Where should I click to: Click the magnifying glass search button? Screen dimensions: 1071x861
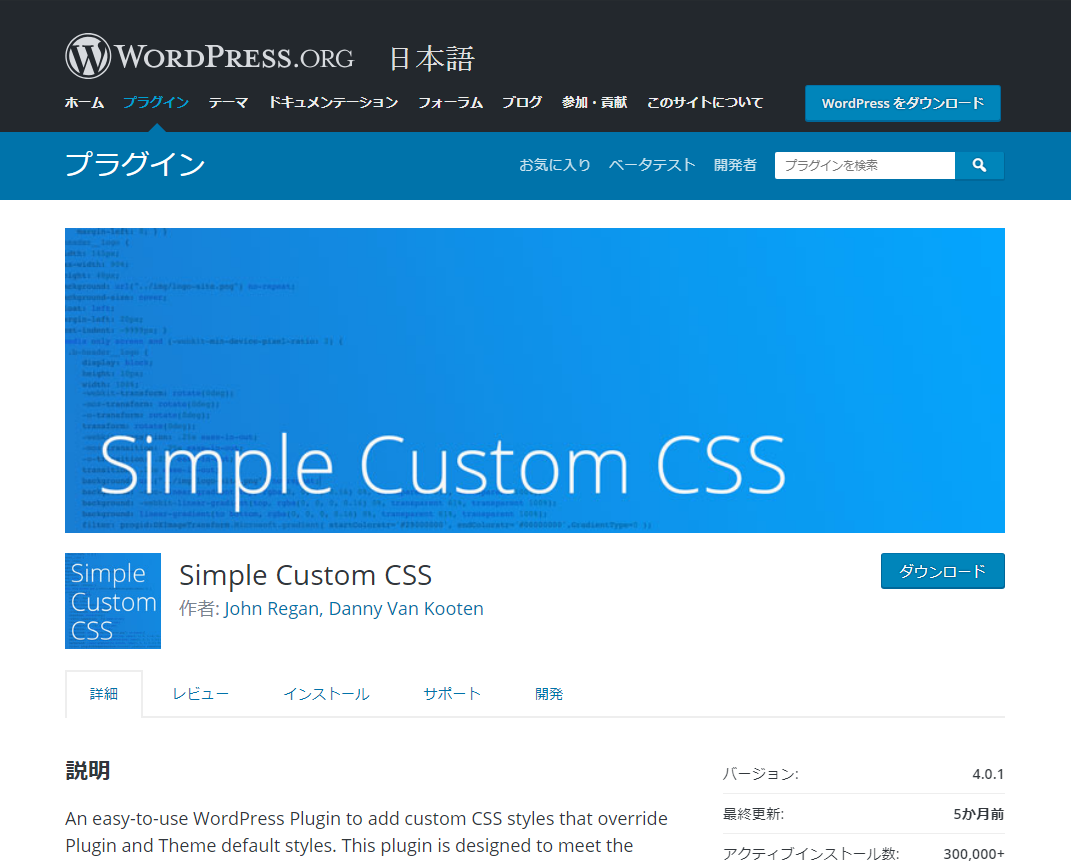click(x=979, y=165)
